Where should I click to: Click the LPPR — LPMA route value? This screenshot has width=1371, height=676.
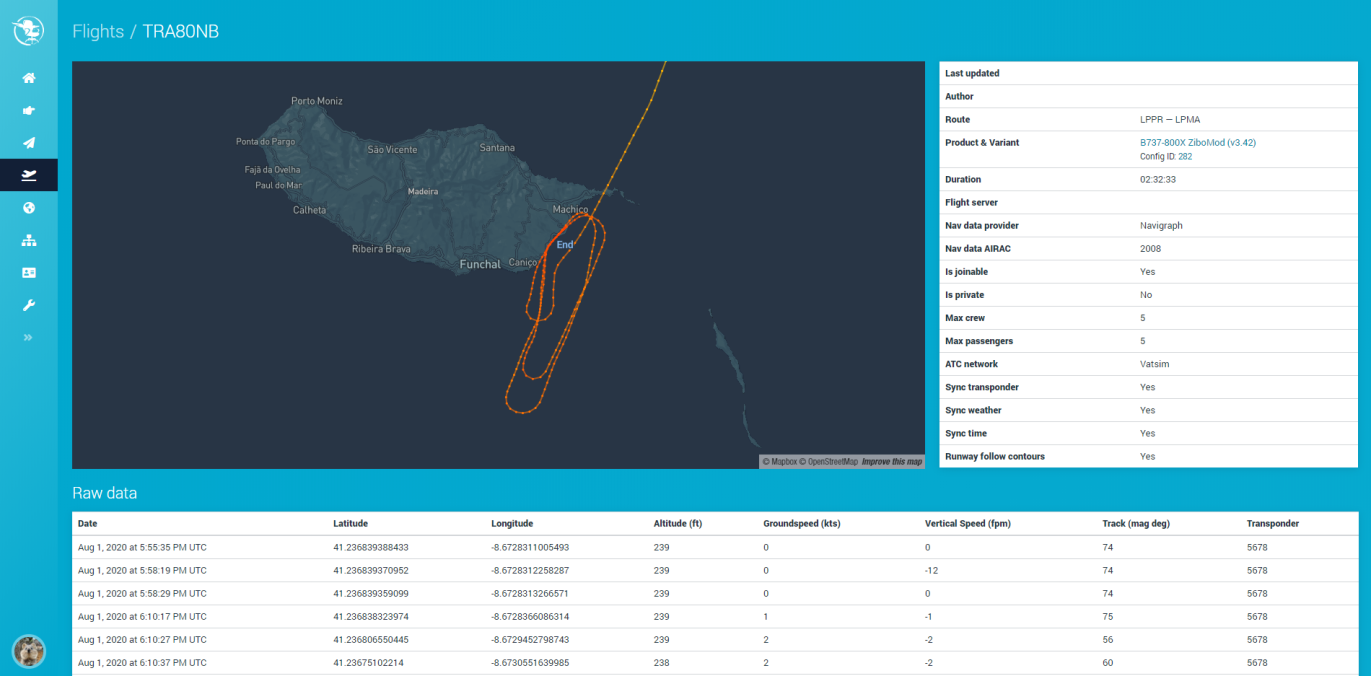tap(1170, 120)
